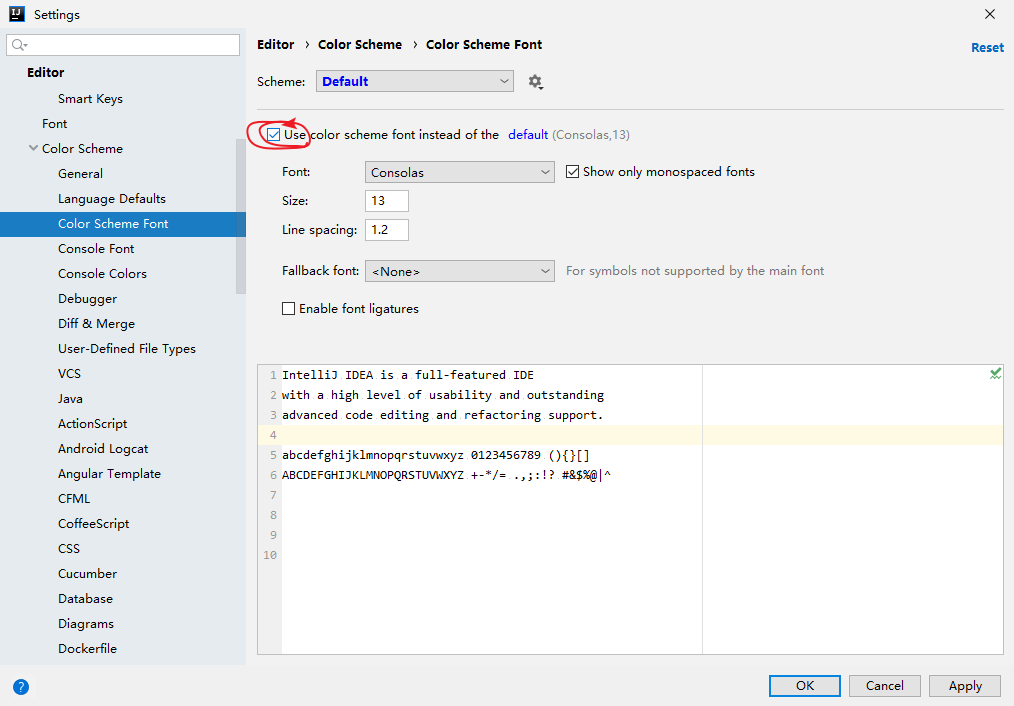Click the IntelliJ IDEA logo in title bar
1014x706 pixels.
17,14
